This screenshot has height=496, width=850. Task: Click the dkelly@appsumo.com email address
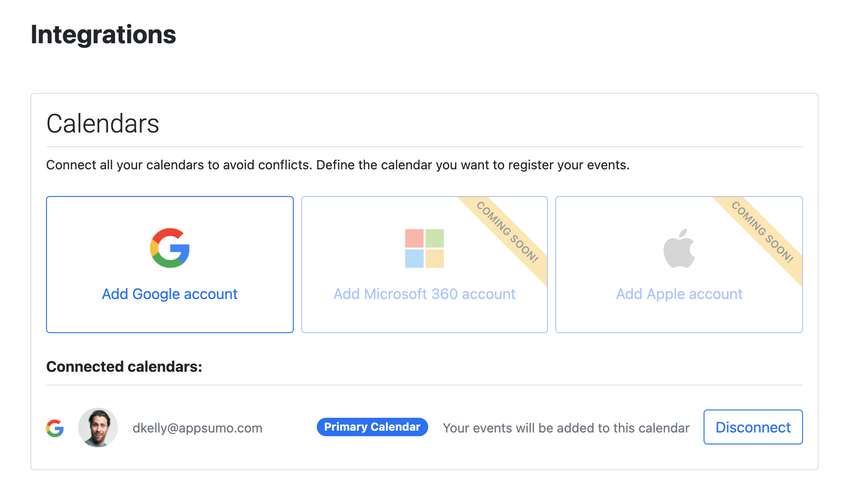pos(197,428)
